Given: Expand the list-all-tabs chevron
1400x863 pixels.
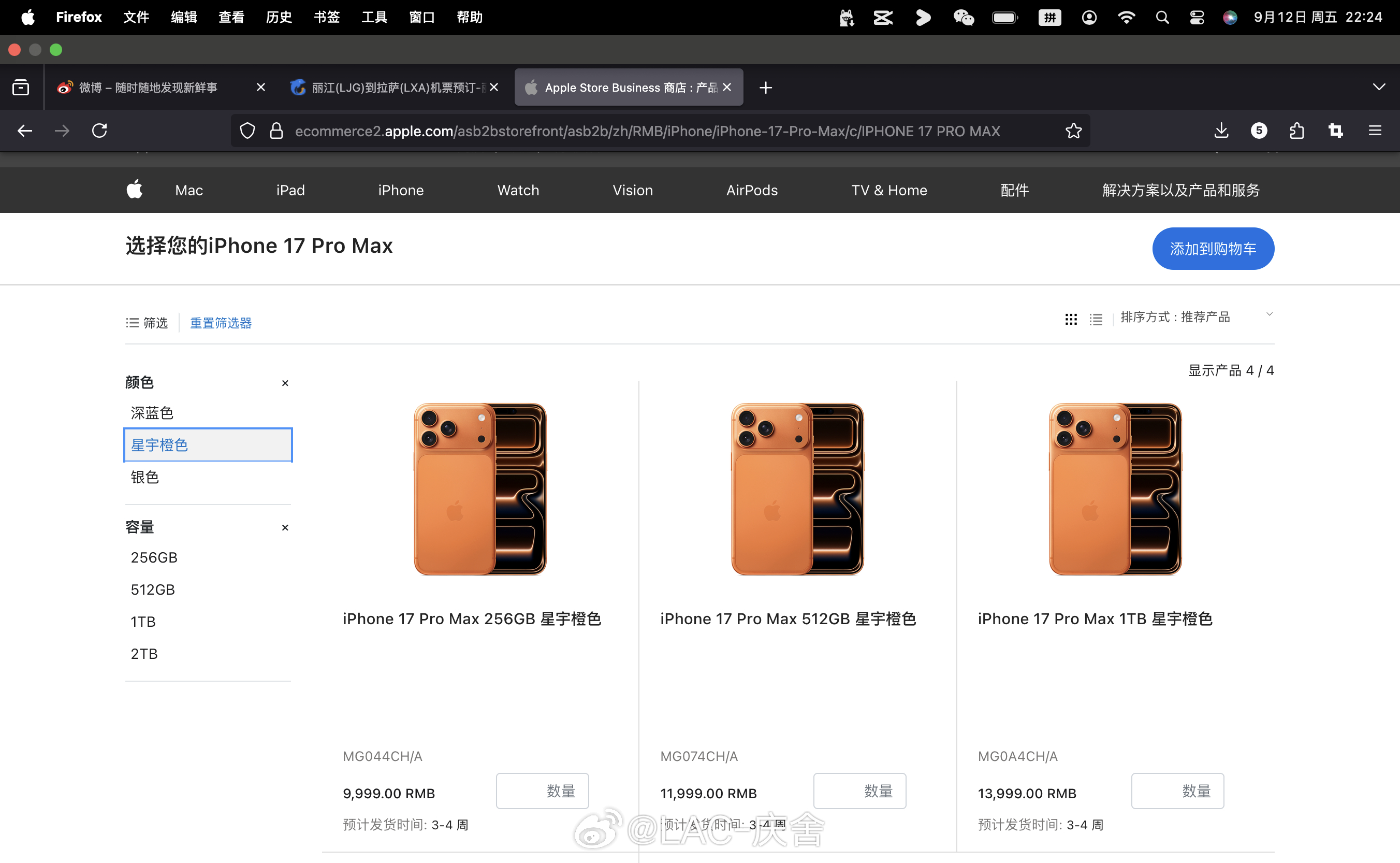Looking at the screenshot, I should click(1379, 88).
